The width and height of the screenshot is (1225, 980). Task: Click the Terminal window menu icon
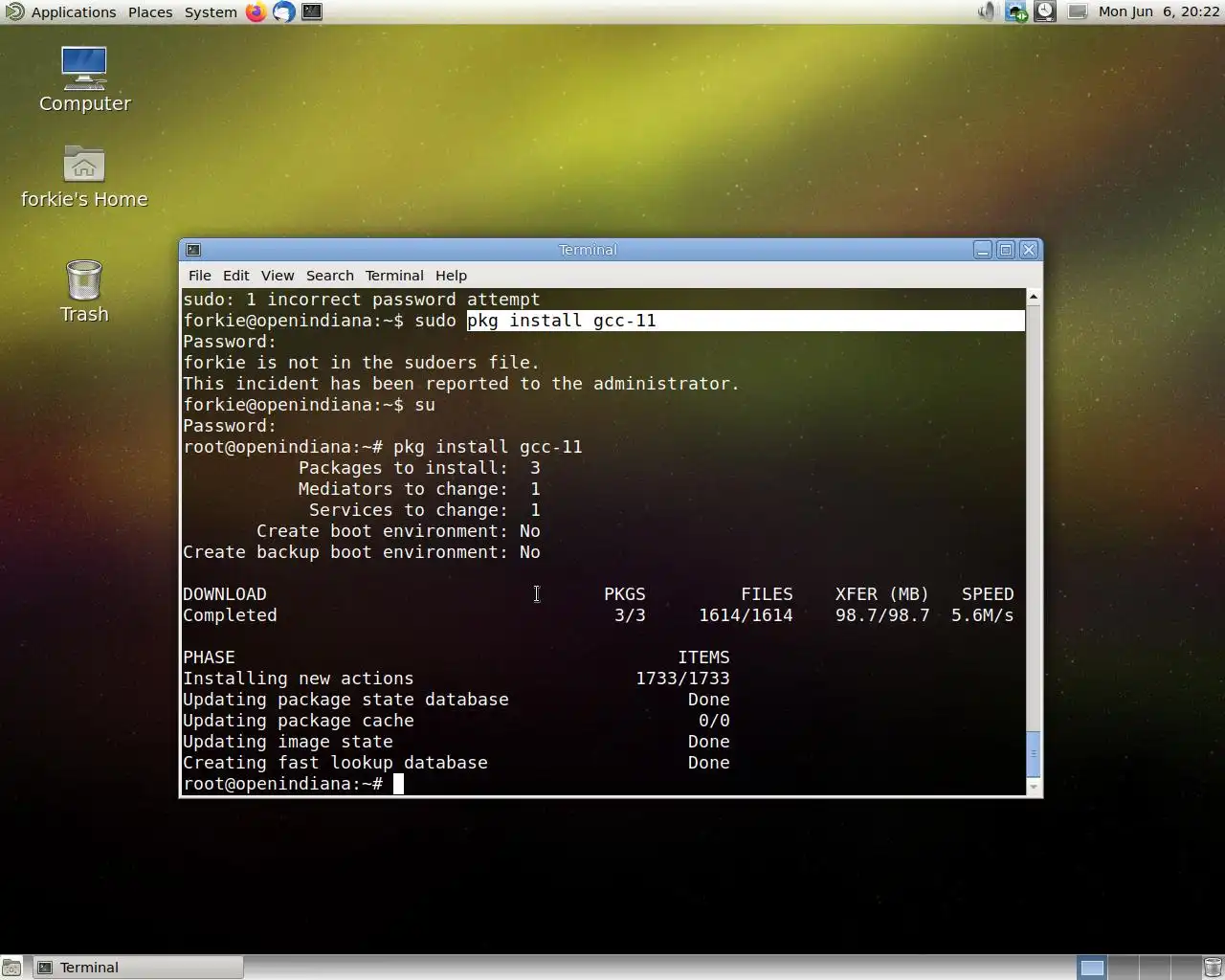[x=193, y=250]
